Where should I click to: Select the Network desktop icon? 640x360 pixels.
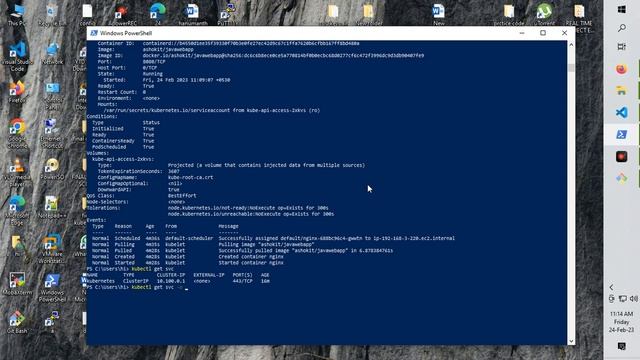[x=52, y=53]
